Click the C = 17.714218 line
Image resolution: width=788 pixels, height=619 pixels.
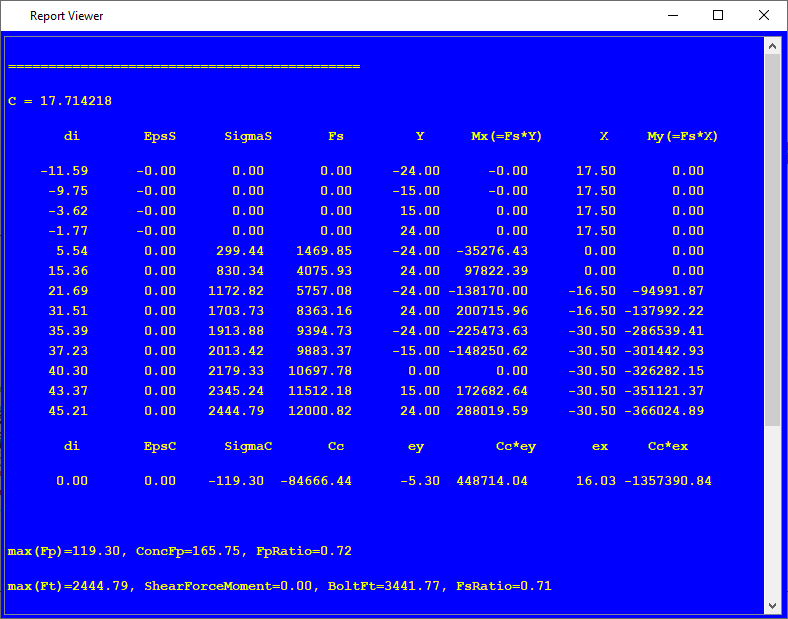[60, 101]
